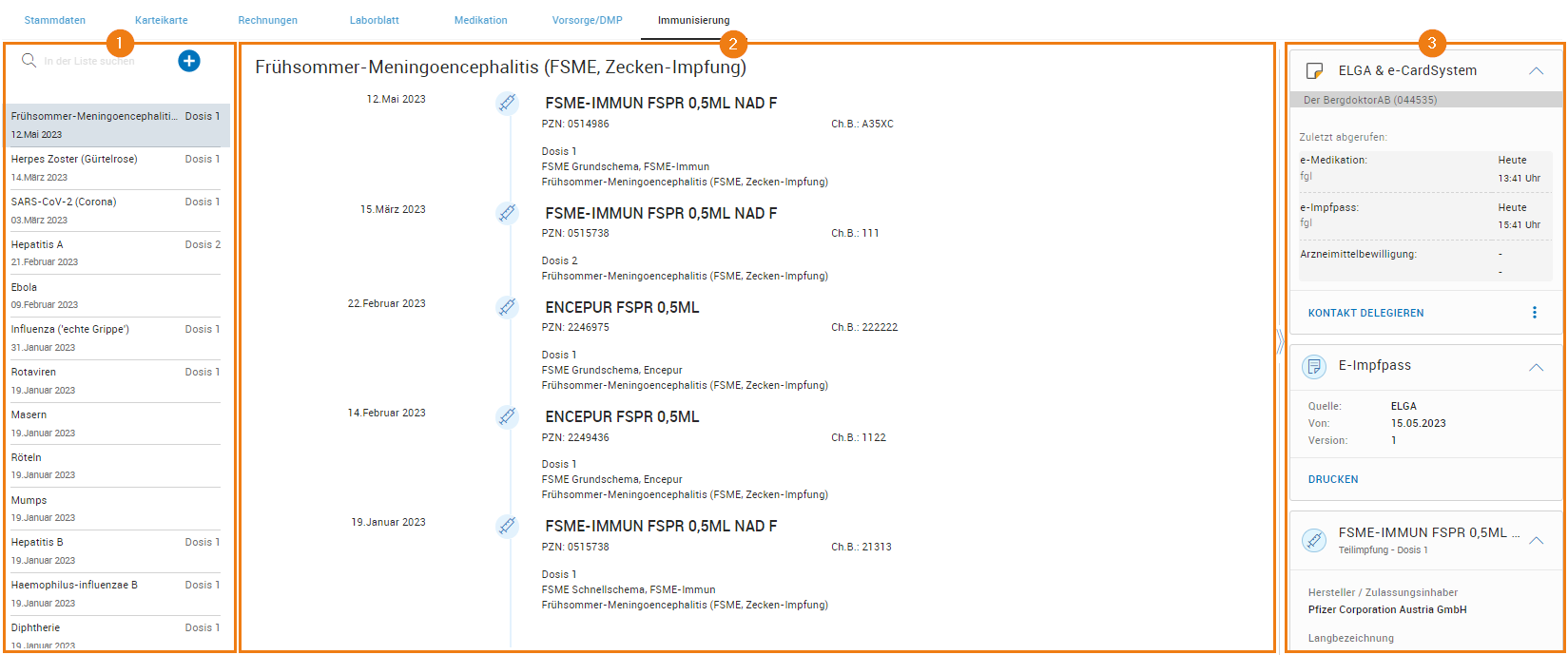Collapse the FSME-IMMUN FSPR details panel

point(1536,540)
